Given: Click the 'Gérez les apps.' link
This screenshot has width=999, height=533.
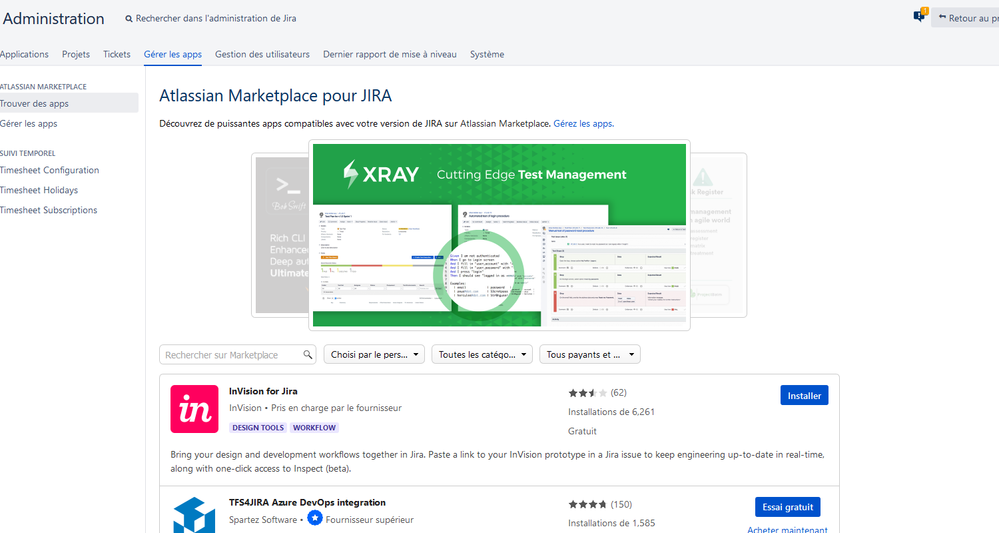Looking at the screenshot, I should tap(584, 124).
